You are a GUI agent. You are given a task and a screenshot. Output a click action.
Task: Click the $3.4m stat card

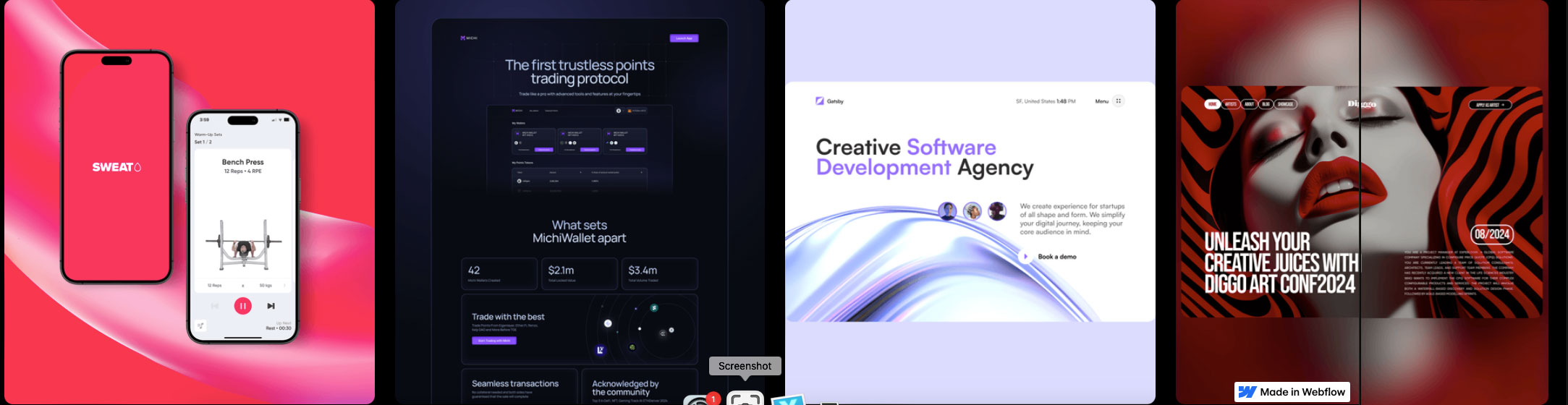tap(660, 274)
